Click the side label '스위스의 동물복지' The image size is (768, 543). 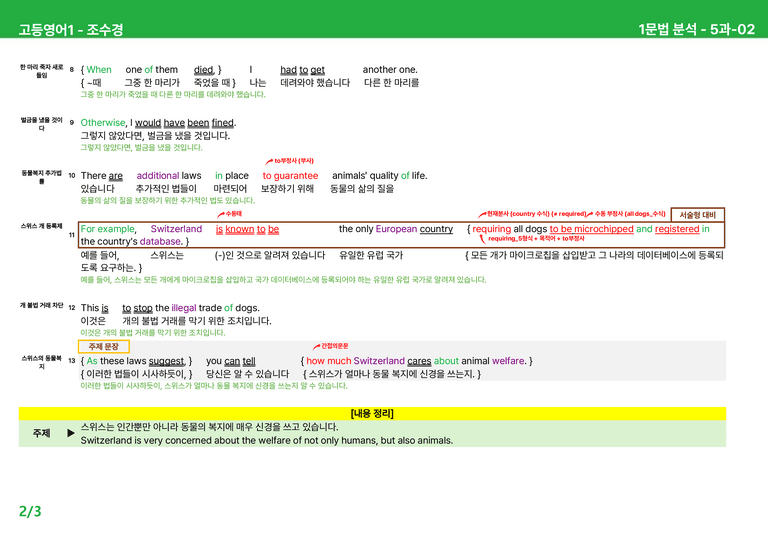point(42,362)
